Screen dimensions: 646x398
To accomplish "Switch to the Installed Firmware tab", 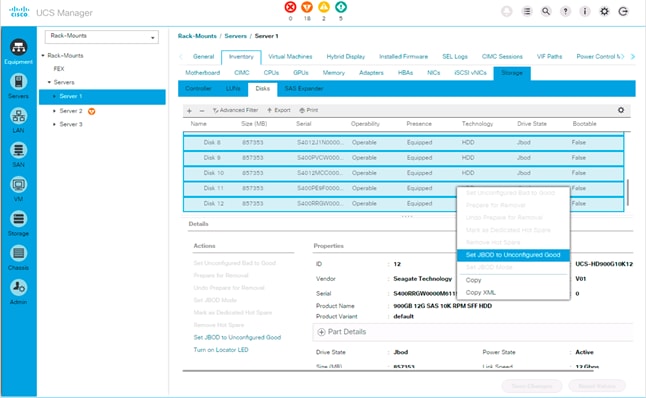I will 403,57.
